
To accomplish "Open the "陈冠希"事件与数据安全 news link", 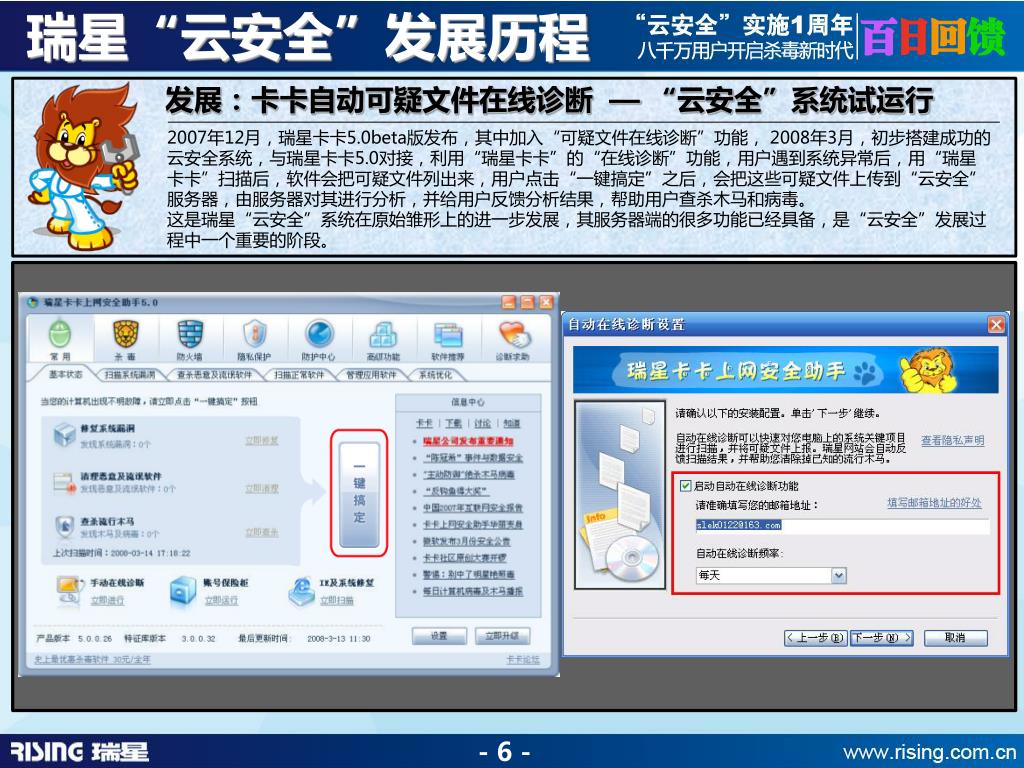I will (x=473, y=458).
